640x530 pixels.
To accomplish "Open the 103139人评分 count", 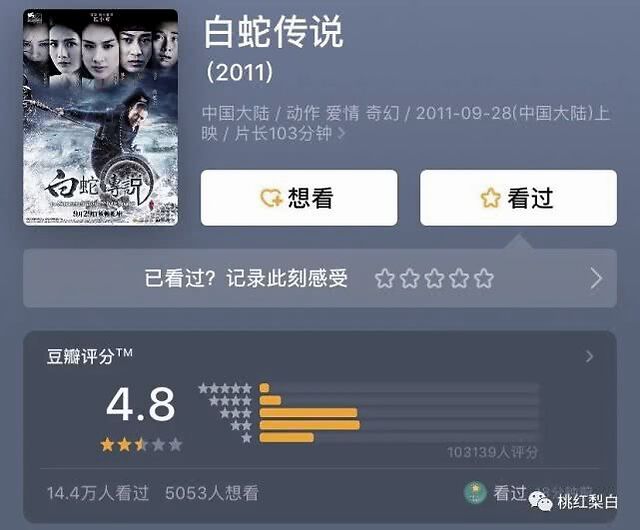I will coord(493,452).
